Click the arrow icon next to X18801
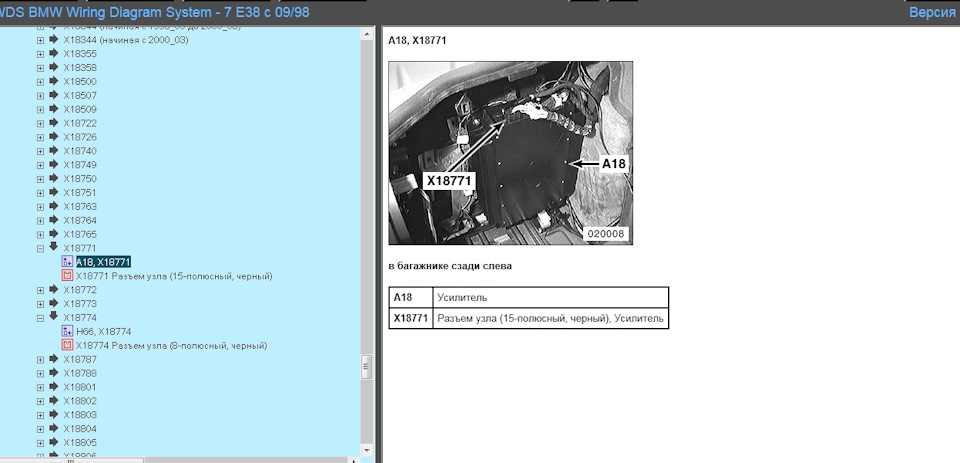This screenshot has width=960, height=463. (54, 386)
